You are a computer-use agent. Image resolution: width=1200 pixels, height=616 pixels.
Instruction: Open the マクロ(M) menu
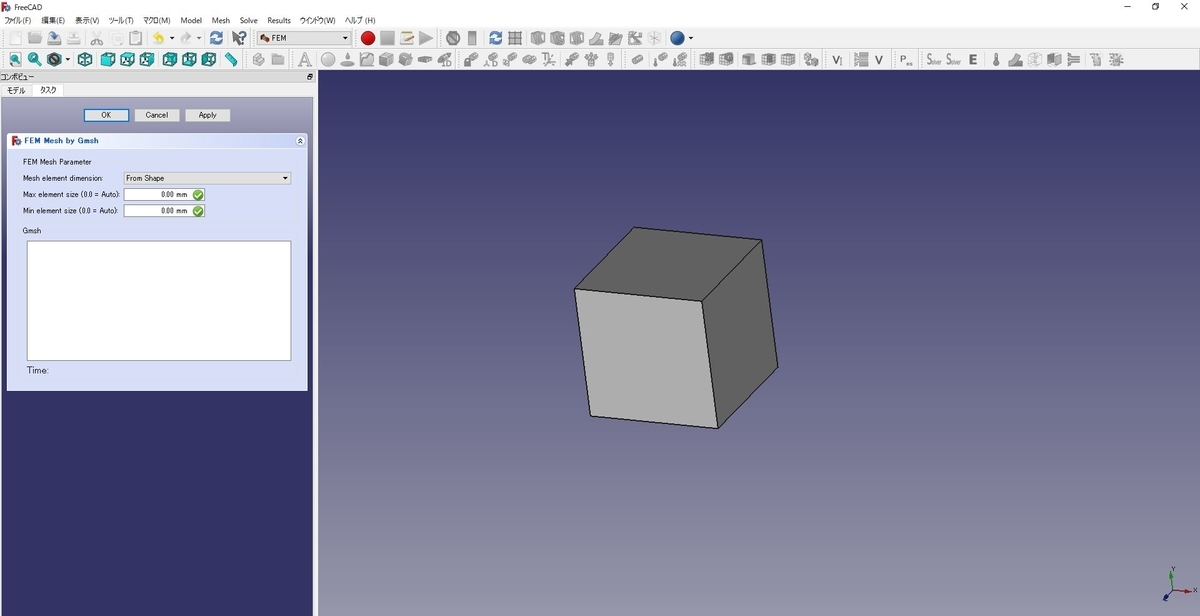[157, 20]
